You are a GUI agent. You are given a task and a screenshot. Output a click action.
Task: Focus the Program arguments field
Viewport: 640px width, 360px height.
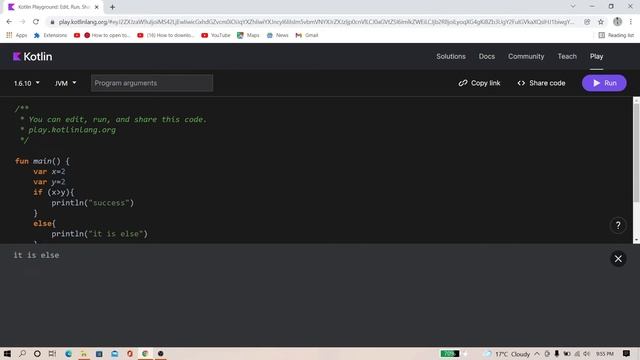coord(152,83)
